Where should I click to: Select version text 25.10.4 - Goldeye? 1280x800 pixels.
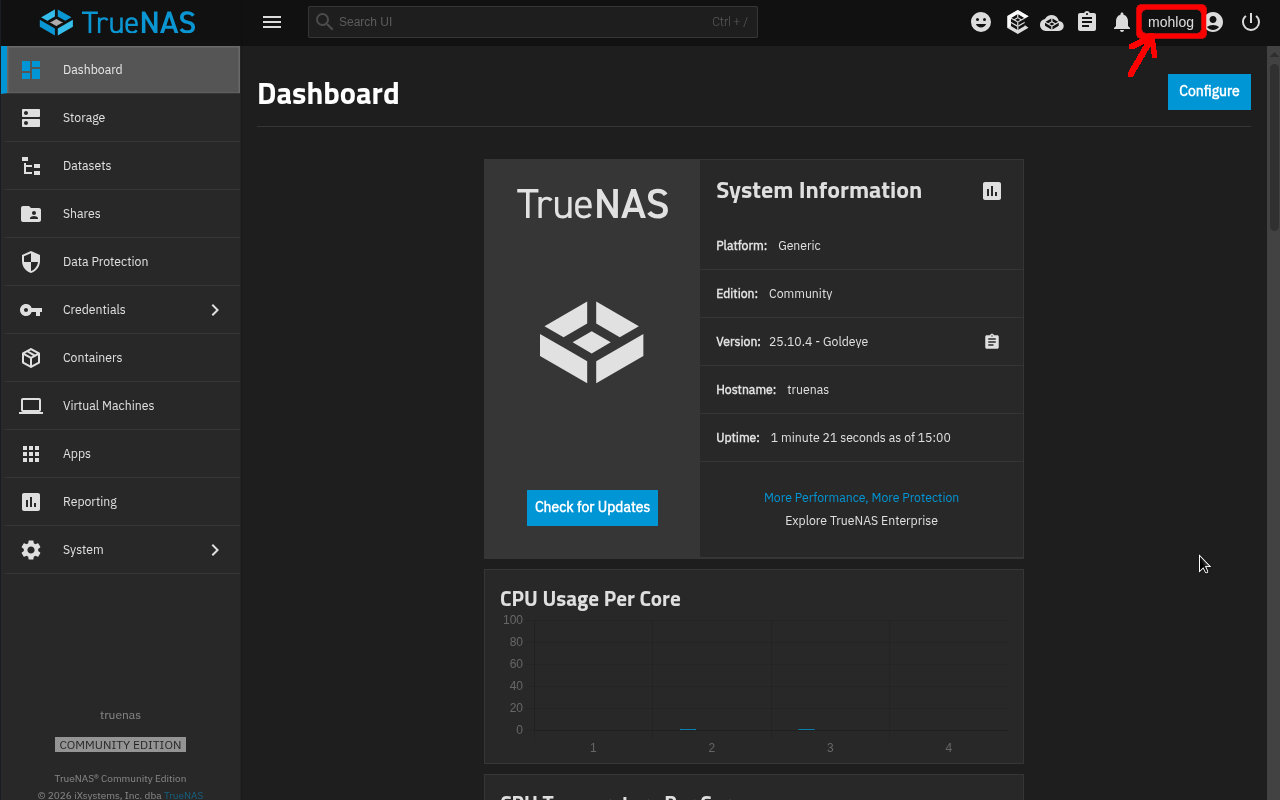[818, 342]
